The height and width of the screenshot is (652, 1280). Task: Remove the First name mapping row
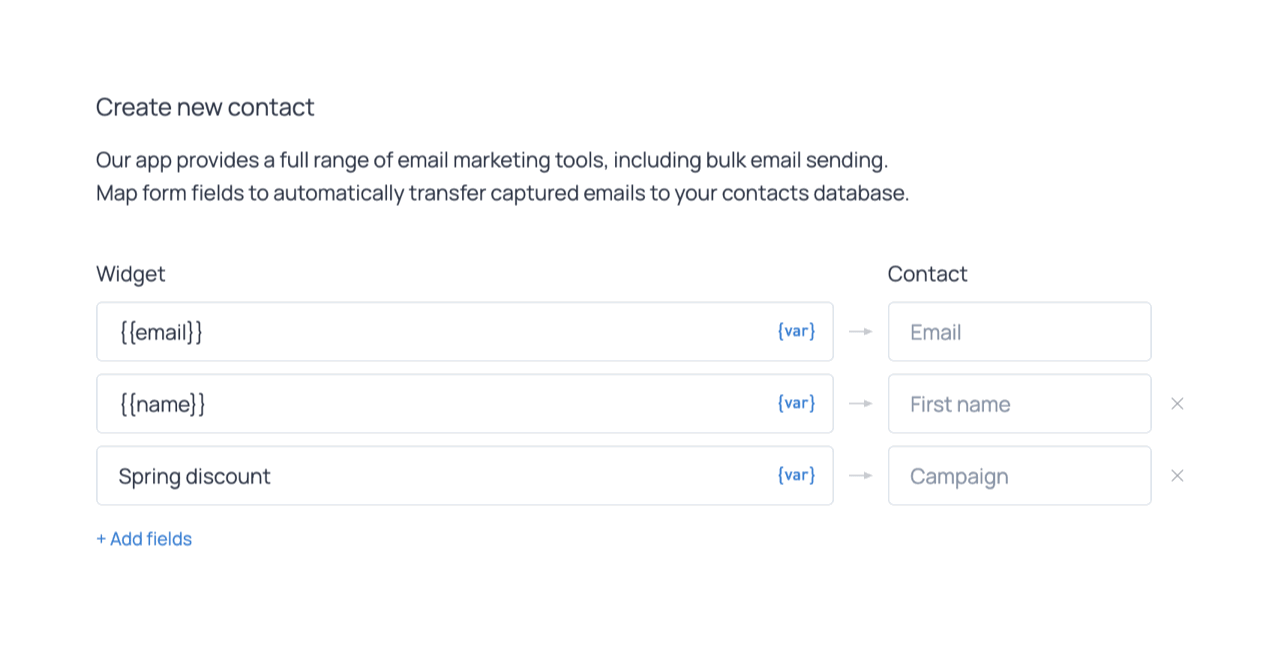coord(1177,404)
